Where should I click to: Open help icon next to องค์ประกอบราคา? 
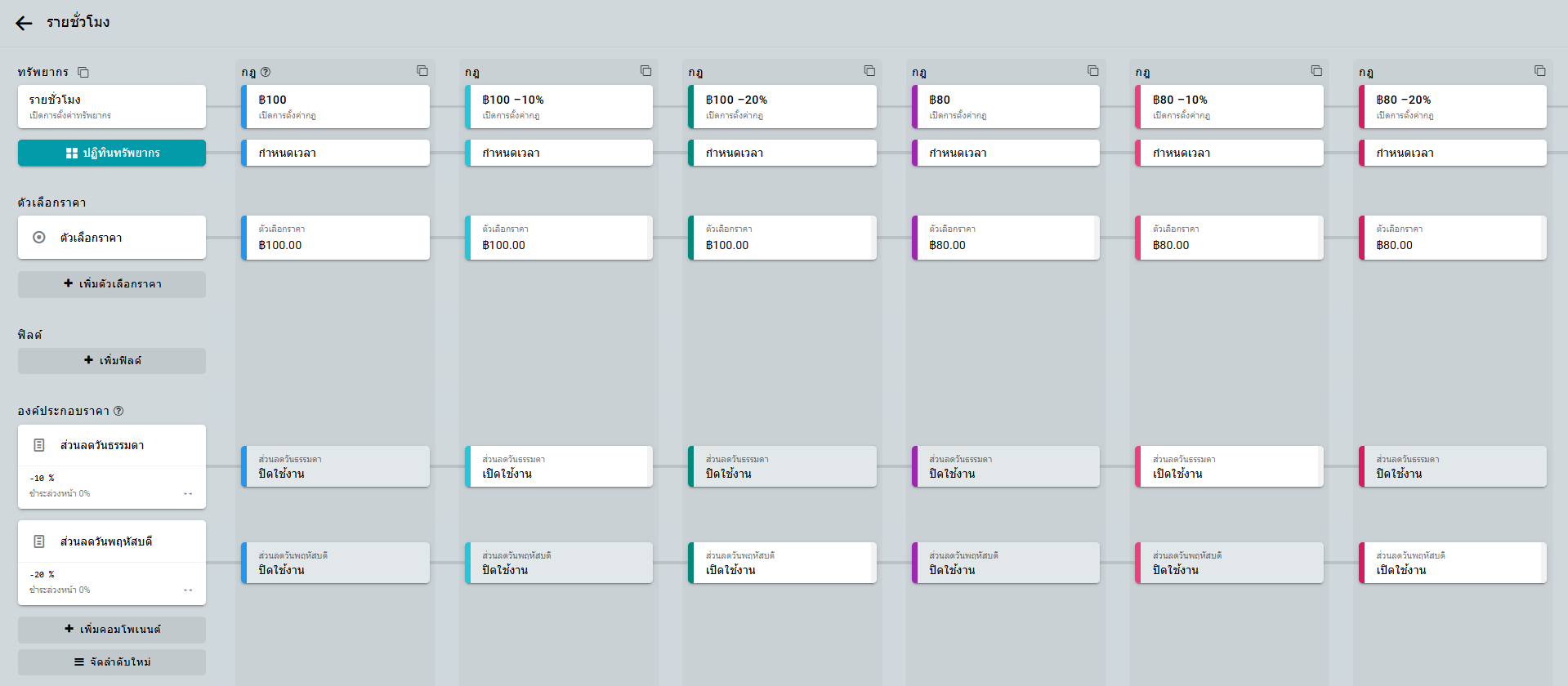pos(118,411)
